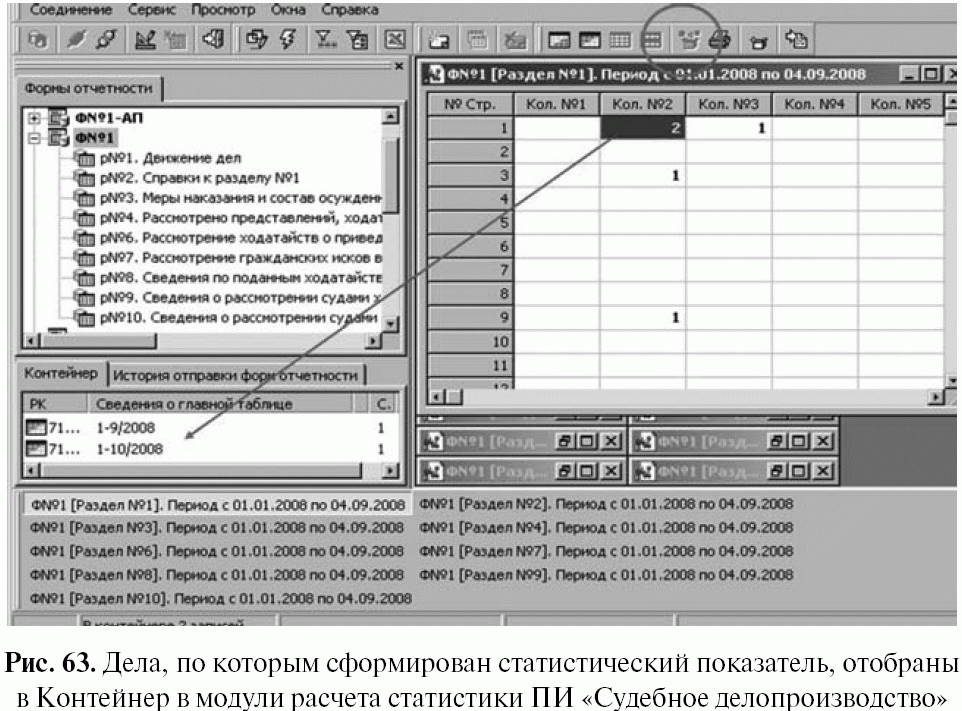The height and width of the screenshot is (711, 962).
Task: Click the light grid table toolbar icon
Action: click(x=620, y=40)
